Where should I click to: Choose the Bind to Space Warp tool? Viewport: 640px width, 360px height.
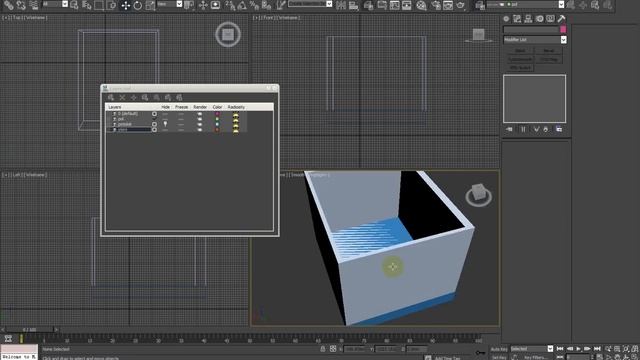click(33, 5)
